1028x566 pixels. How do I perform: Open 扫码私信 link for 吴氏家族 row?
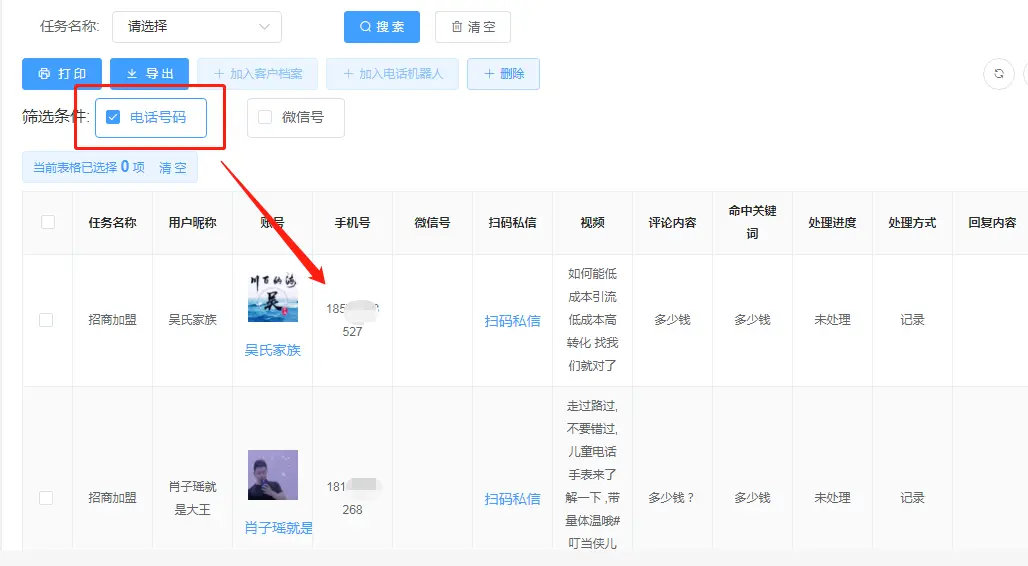512,321
